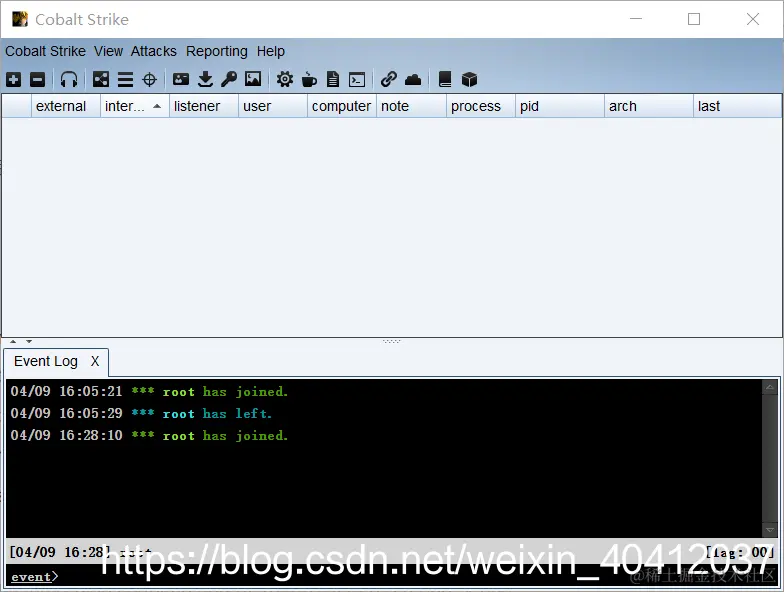The height and width of the screenshot is (592, 784).
Task: Sort by the internal column header
Action: pyautogui.click(x=135, y=106)
